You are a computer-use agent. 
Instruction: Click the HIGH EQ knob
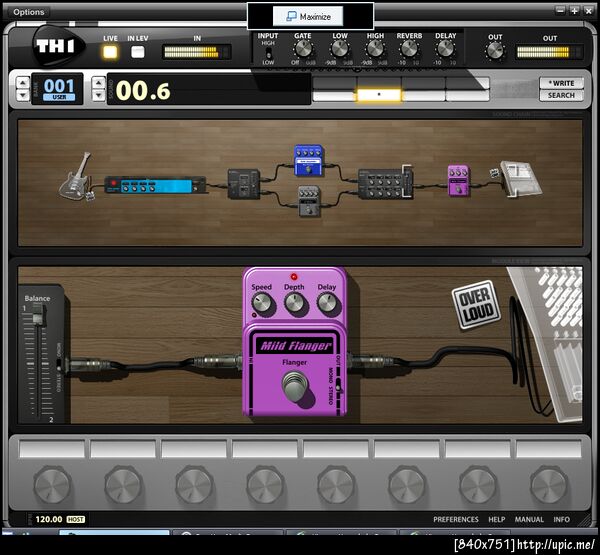pyautogui.click(x=375, y=49)
